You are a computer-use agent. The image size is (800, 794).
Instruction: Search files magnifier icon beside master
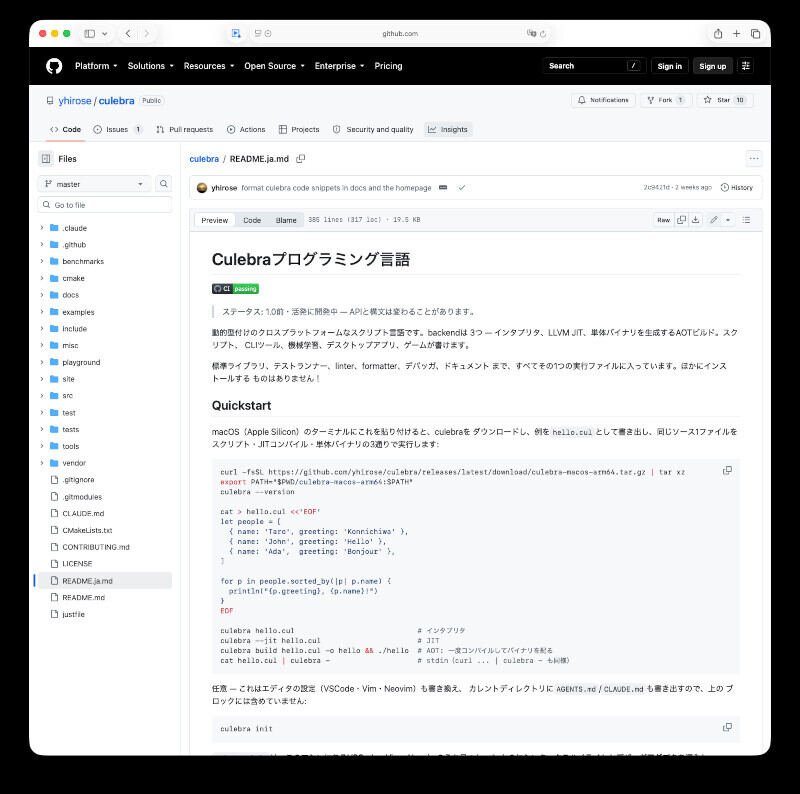click(x=163, y=184)
